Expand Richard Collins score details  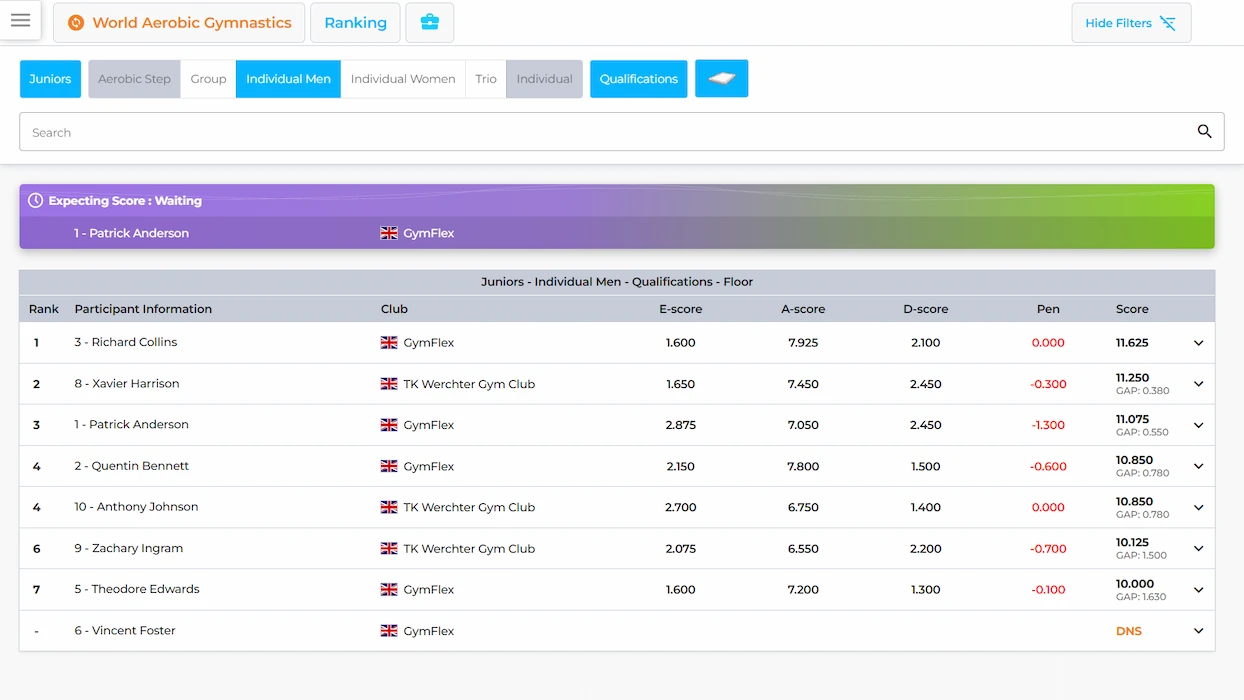1198,343
